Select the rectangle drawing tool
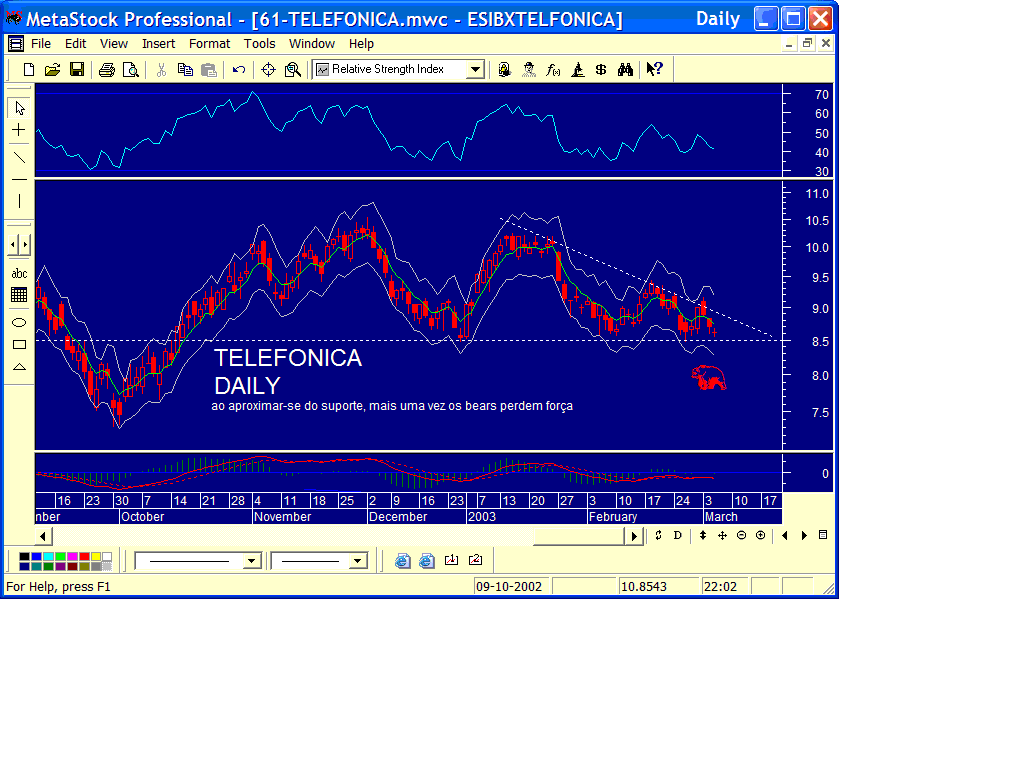The width and height of the screenshot is (1024, 768). pos(20,344)
